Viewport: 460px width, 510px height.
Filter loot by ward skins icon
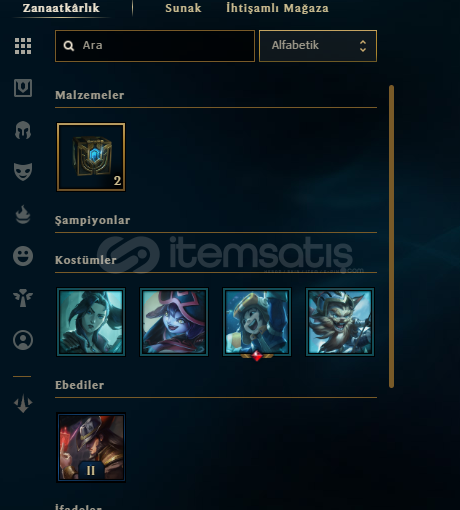pos(23,298)
